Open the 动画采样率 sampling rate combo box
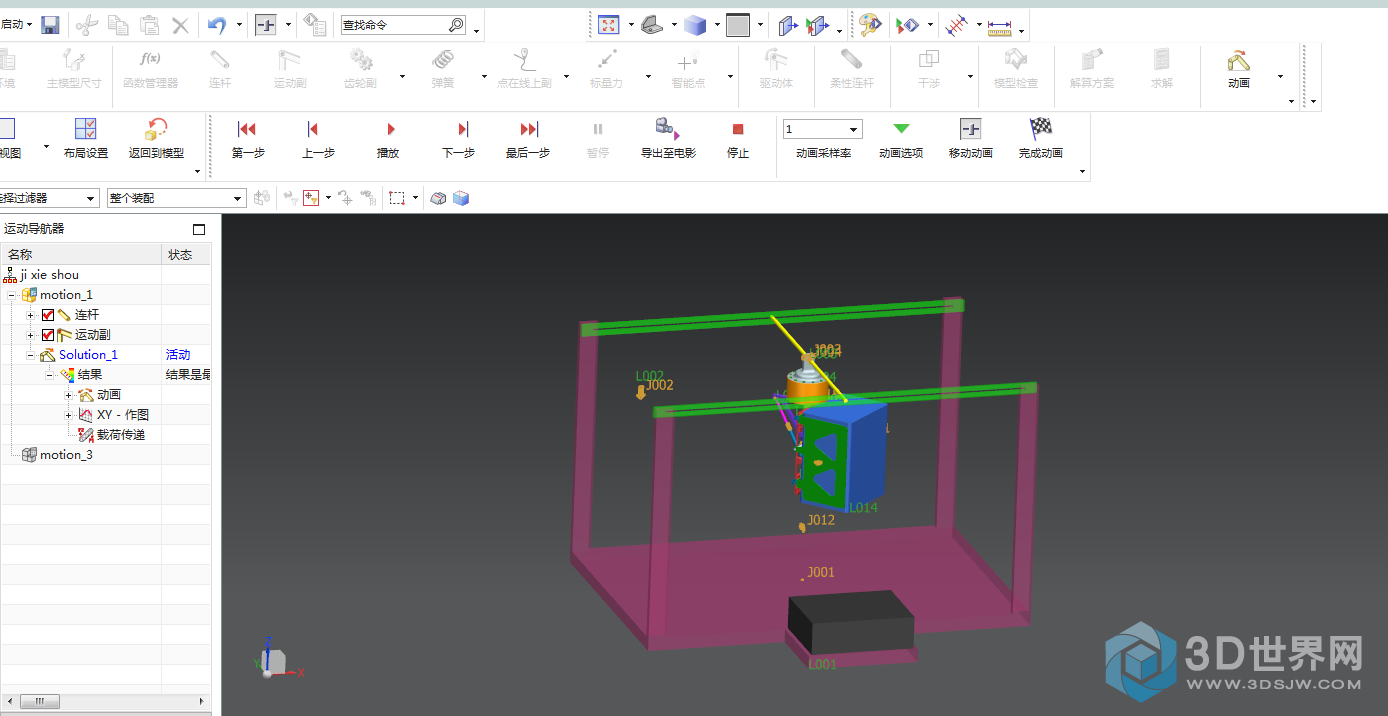This screenshot has height=716, width=1388. point(823,130)
